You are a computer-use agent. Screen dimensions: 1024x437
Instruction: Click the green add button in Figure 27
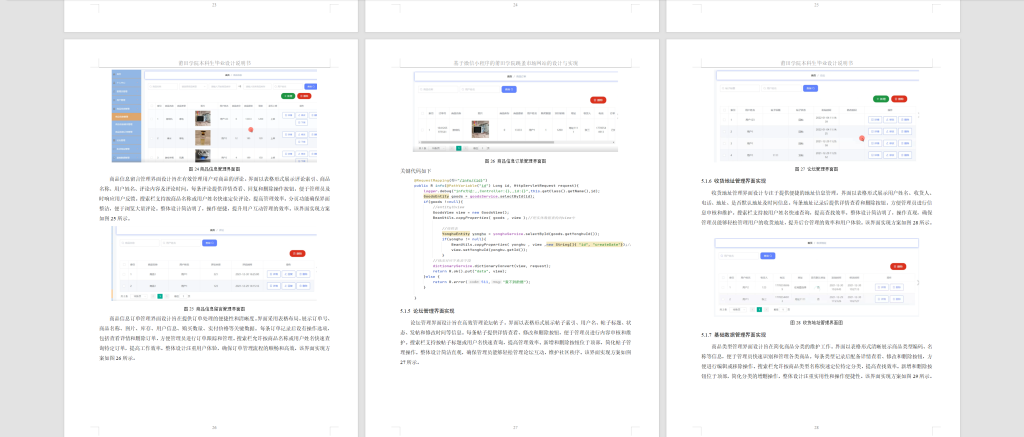click(881, 99)
